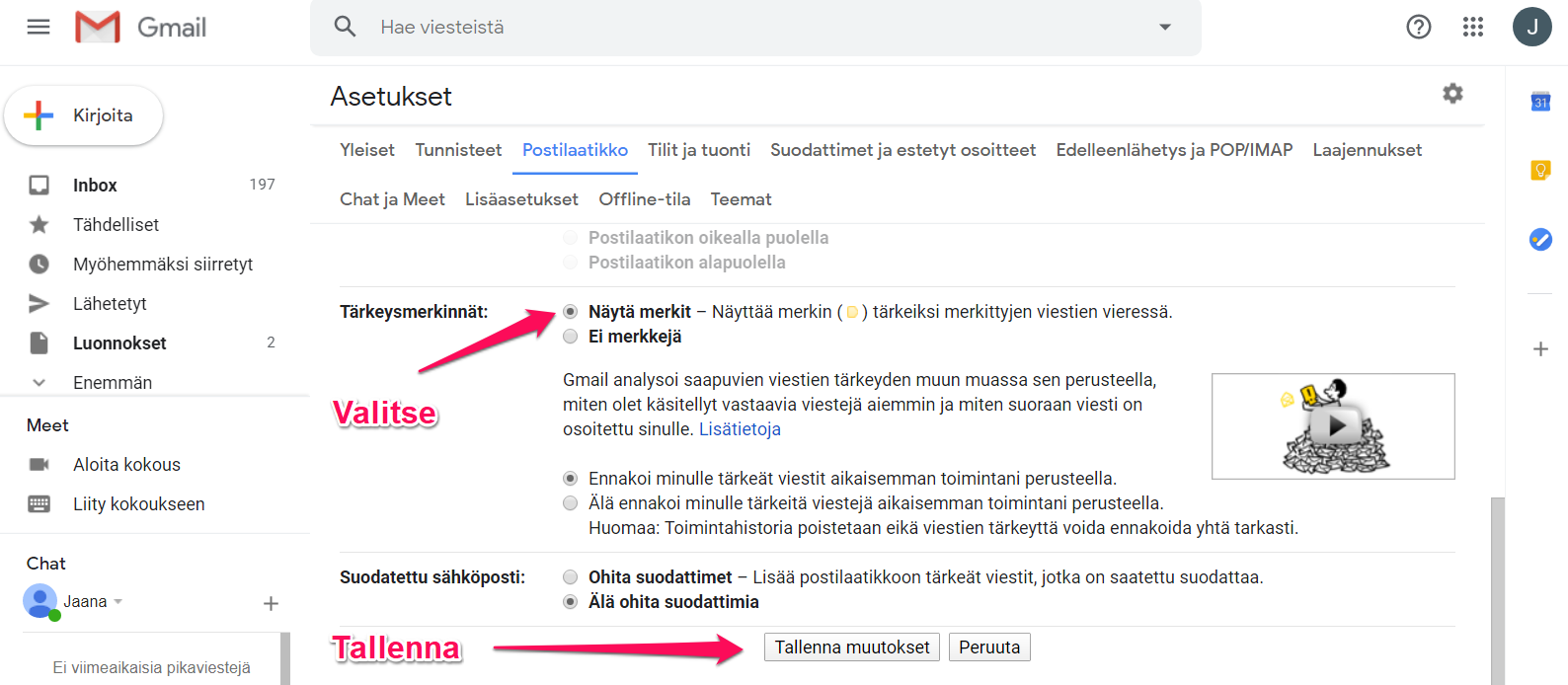1568x685 pixels.
Task: Open the Jaana chat status dropdown
Action: pos(118,601)
